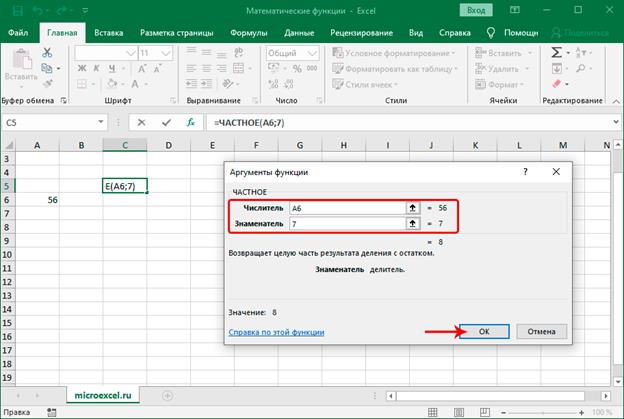Click the find and select magnifier icon

click(581, 68)
